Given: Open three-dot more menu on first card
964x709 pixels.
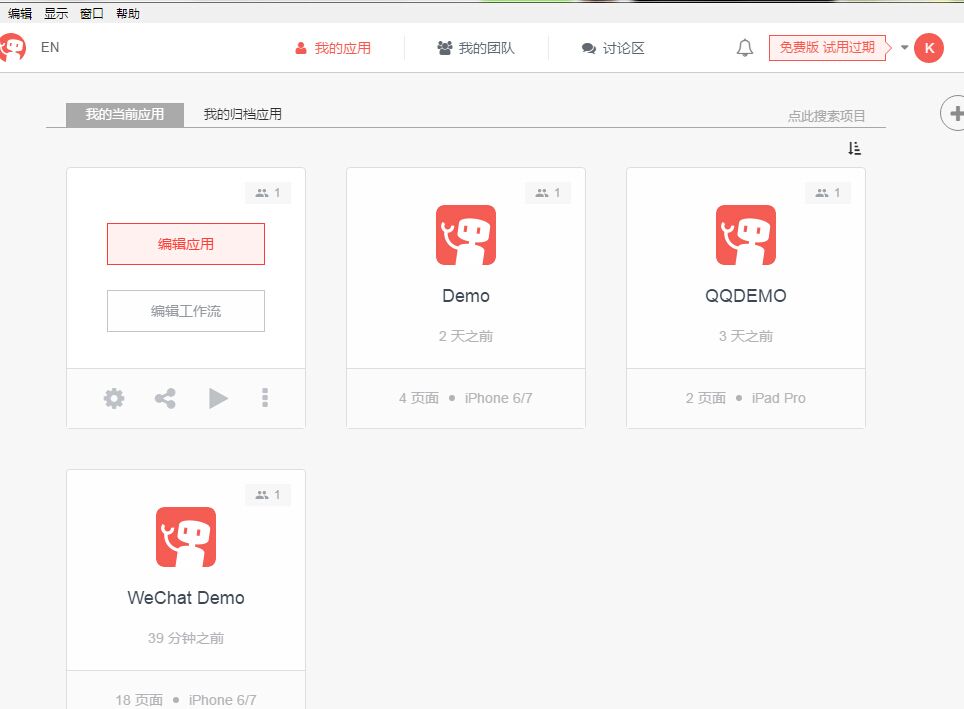Looking at the screenshot, I should tap(265, 398).
